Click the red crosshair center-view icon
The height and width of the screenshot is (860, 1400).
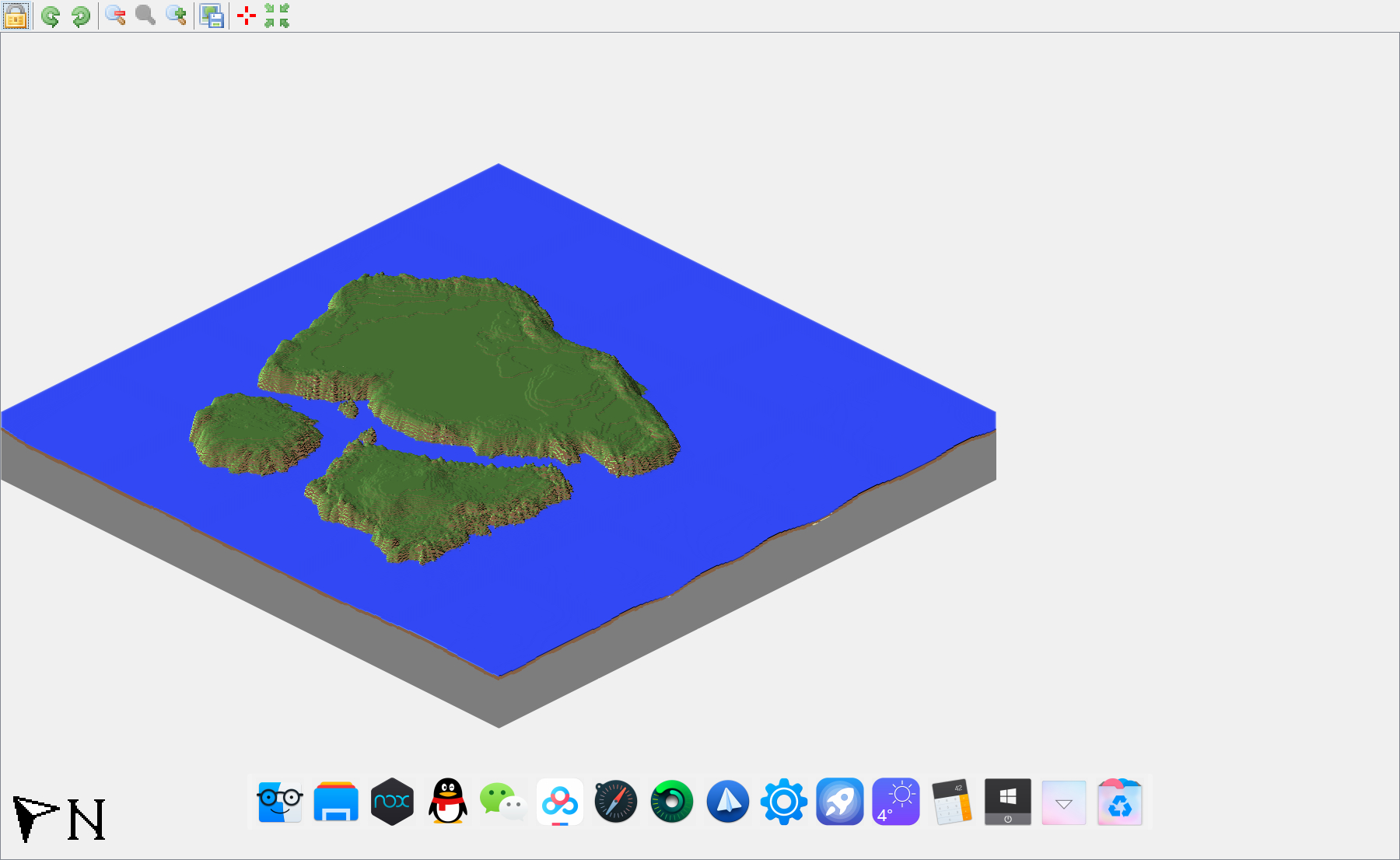point(247,16)
